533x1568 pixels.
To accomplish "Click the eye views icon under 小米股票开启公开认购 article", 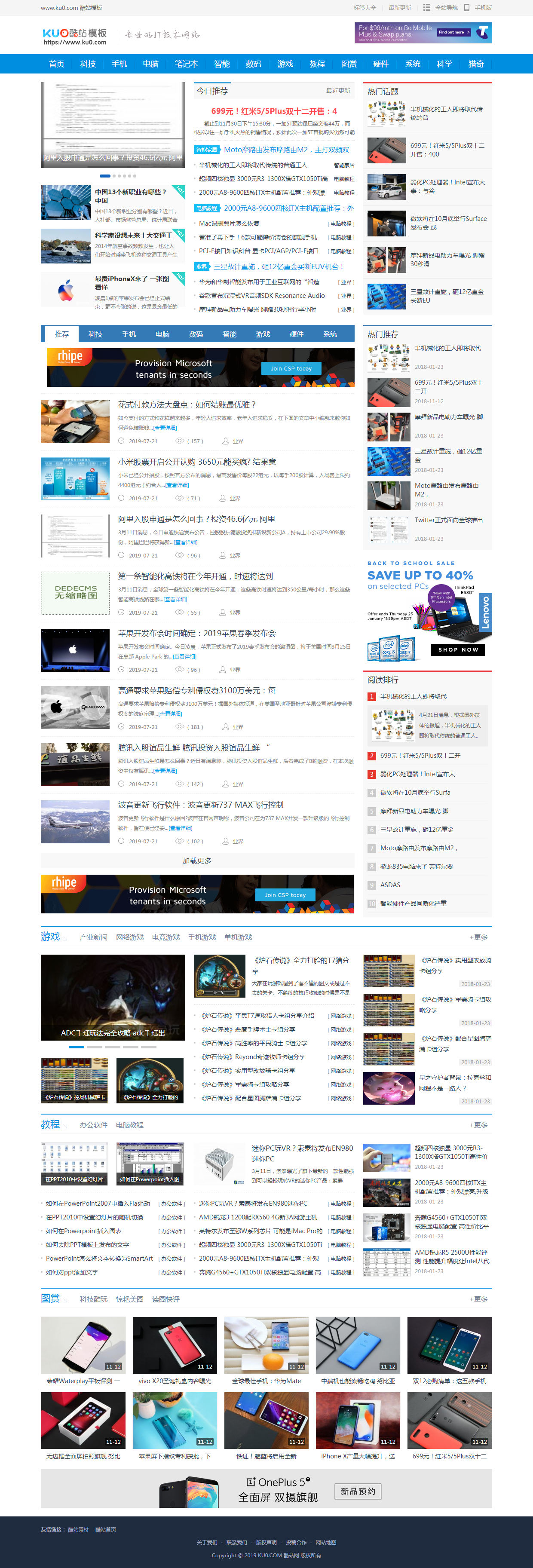I will pos(179,498).
